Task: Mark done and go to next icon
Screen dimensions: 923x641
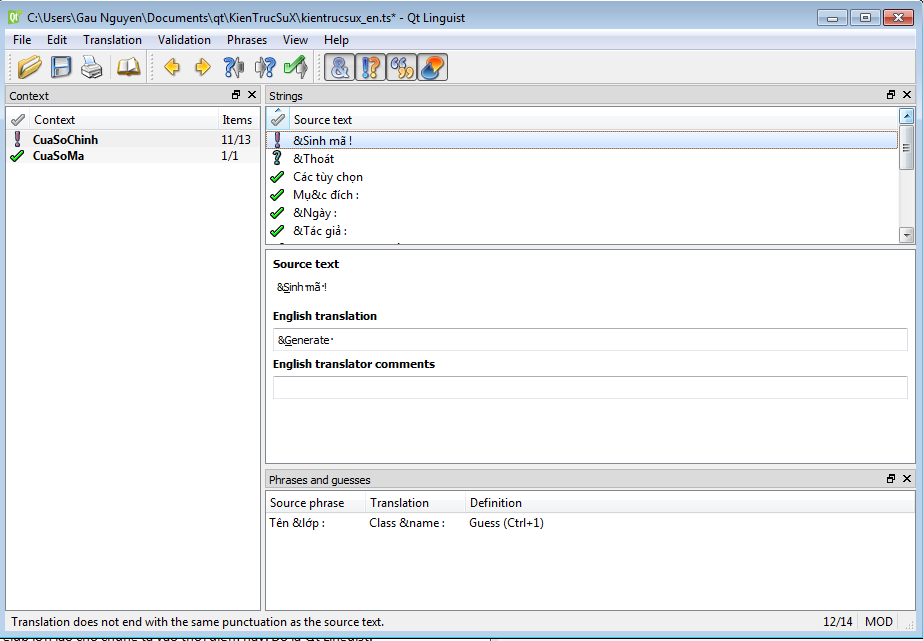Action: point(296,67)
